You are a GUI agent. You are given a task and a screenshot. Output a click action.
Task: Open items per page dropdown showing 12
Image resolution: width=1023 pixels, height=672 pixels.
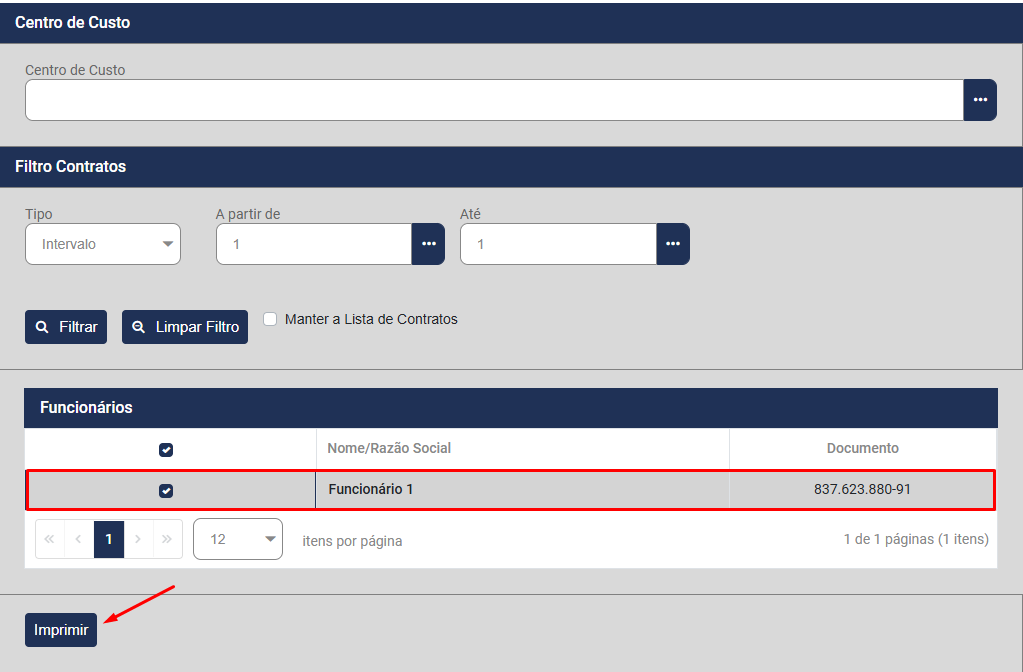238,539
